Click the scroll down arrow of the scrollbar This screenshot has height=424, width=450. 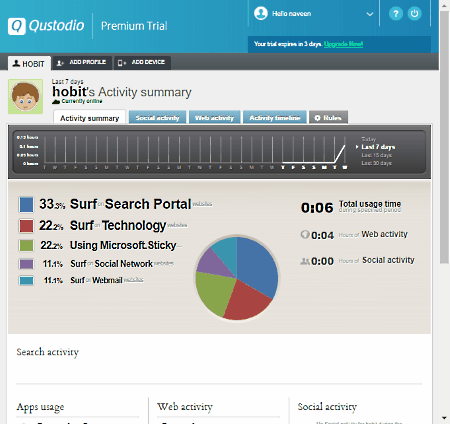point(444,418)
